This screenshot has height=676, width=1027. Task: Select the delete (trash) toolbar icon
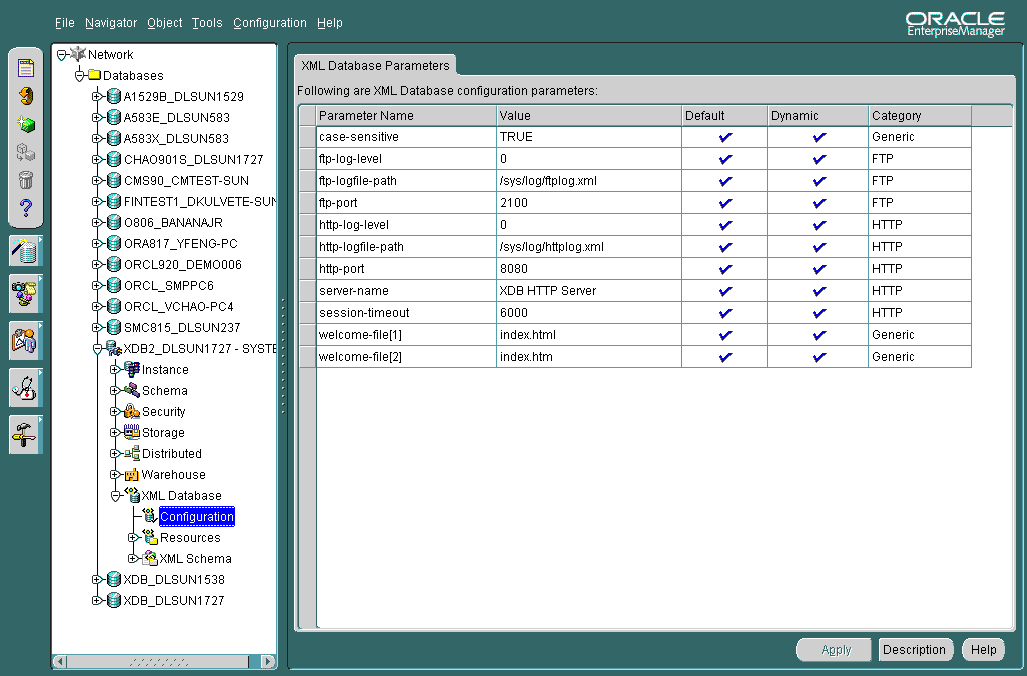pyautogui.click(x=25, y=180)
